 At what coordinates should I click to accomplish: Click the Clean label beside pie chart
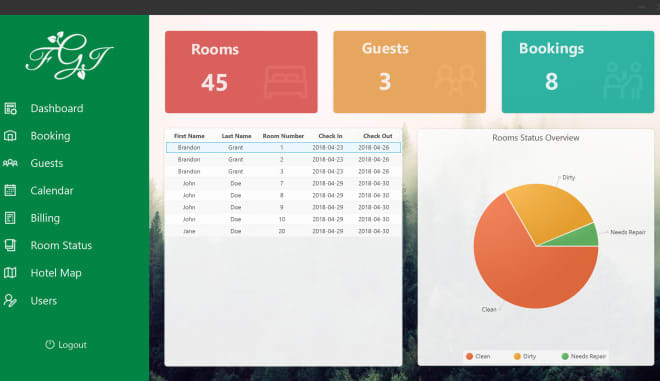[489, 309]
